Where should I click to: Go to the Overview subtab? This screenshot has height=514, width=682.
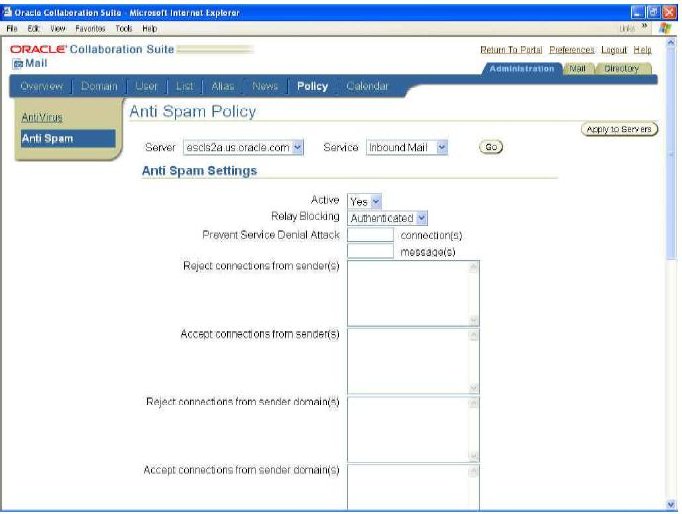click(41, 86)
